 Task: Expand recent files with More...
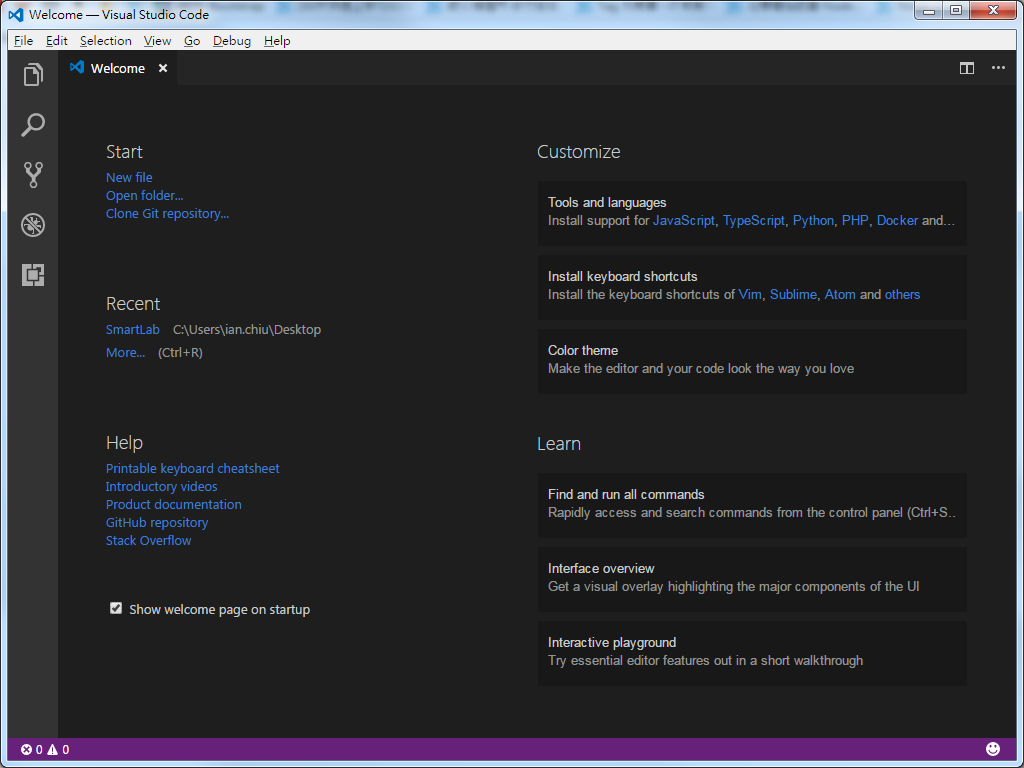tap(125, 352)
